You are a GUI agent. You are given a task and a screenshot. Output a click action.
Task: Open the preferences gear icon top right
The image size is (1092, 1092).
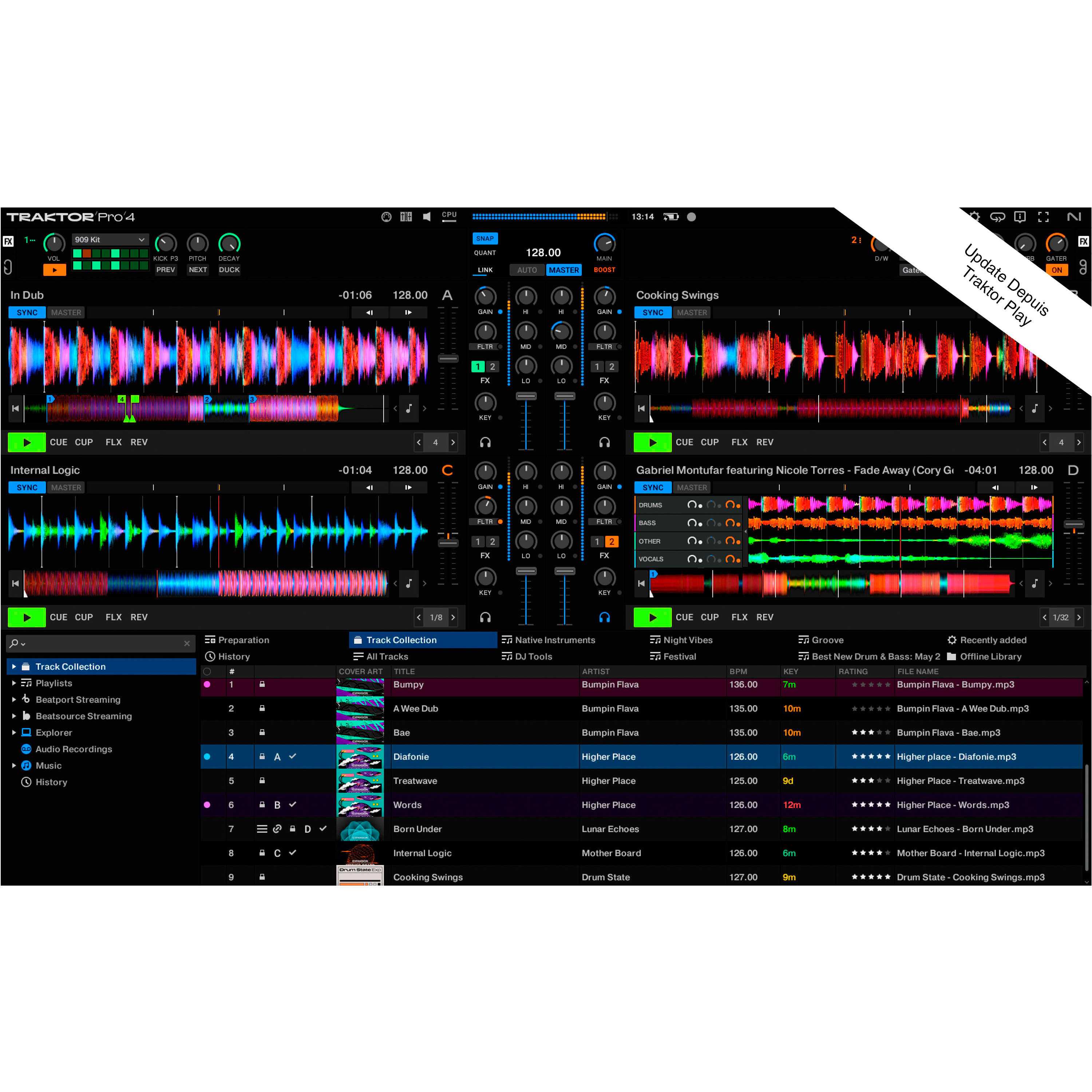point(974,217)
